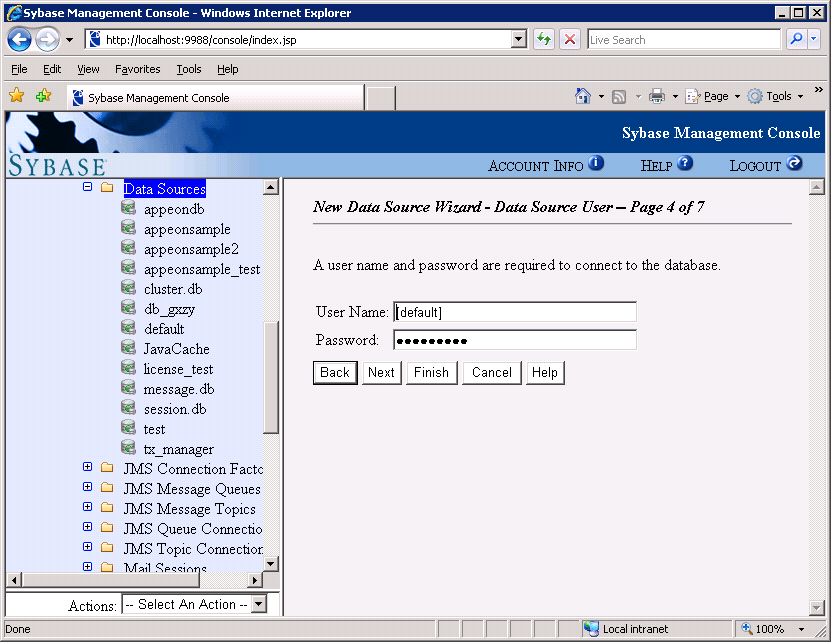
Task: Click in the User Name field
Action: pyautogui.click(x=515, y=312)
